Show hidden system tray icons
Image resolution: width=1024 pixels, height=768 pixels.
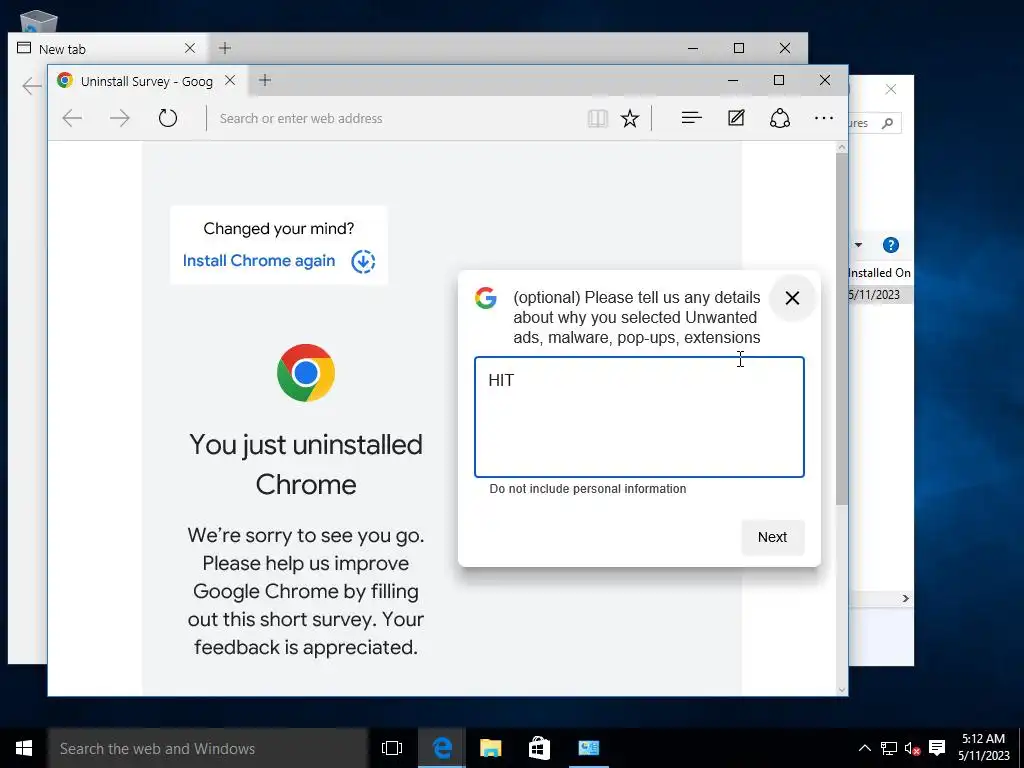[864, 748]
